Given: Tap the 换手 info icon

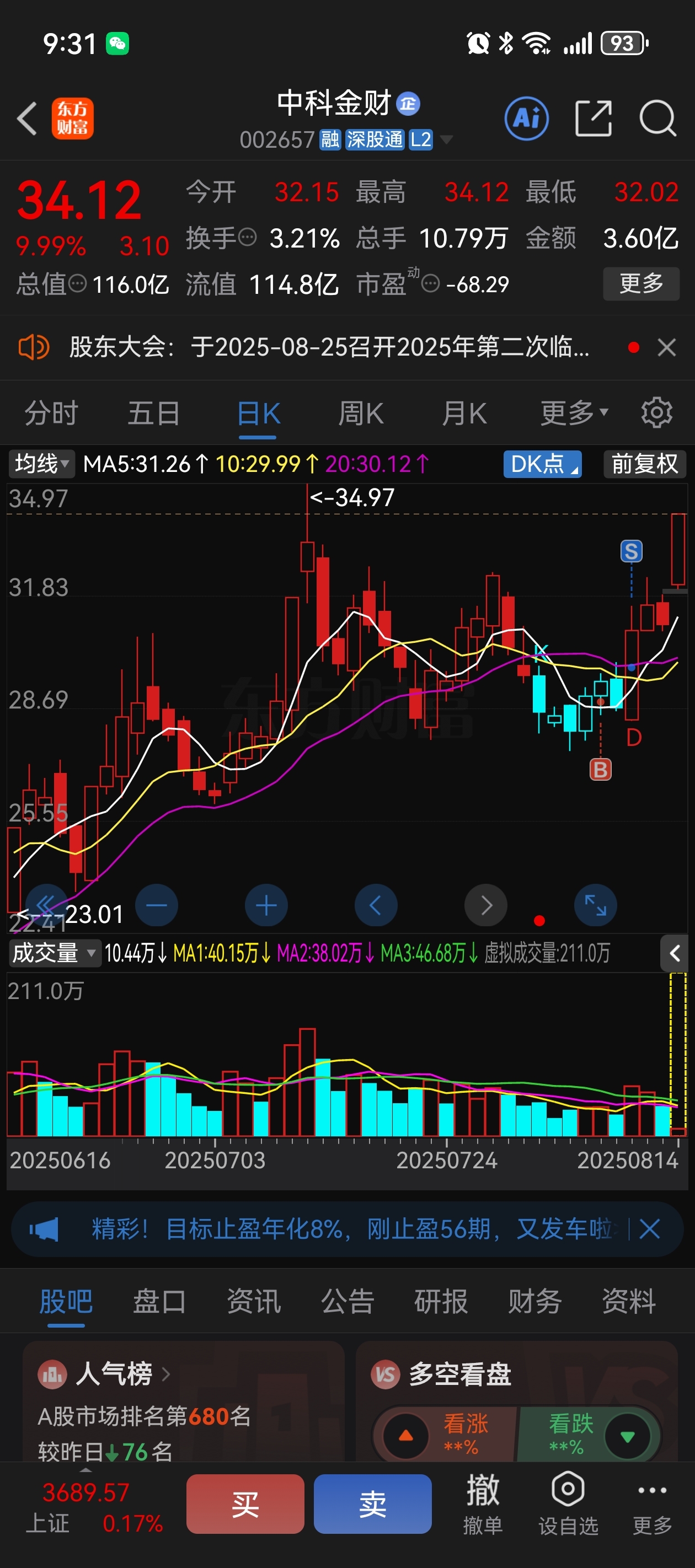Looking at the screenshot, I should click(x=247, y=237).
